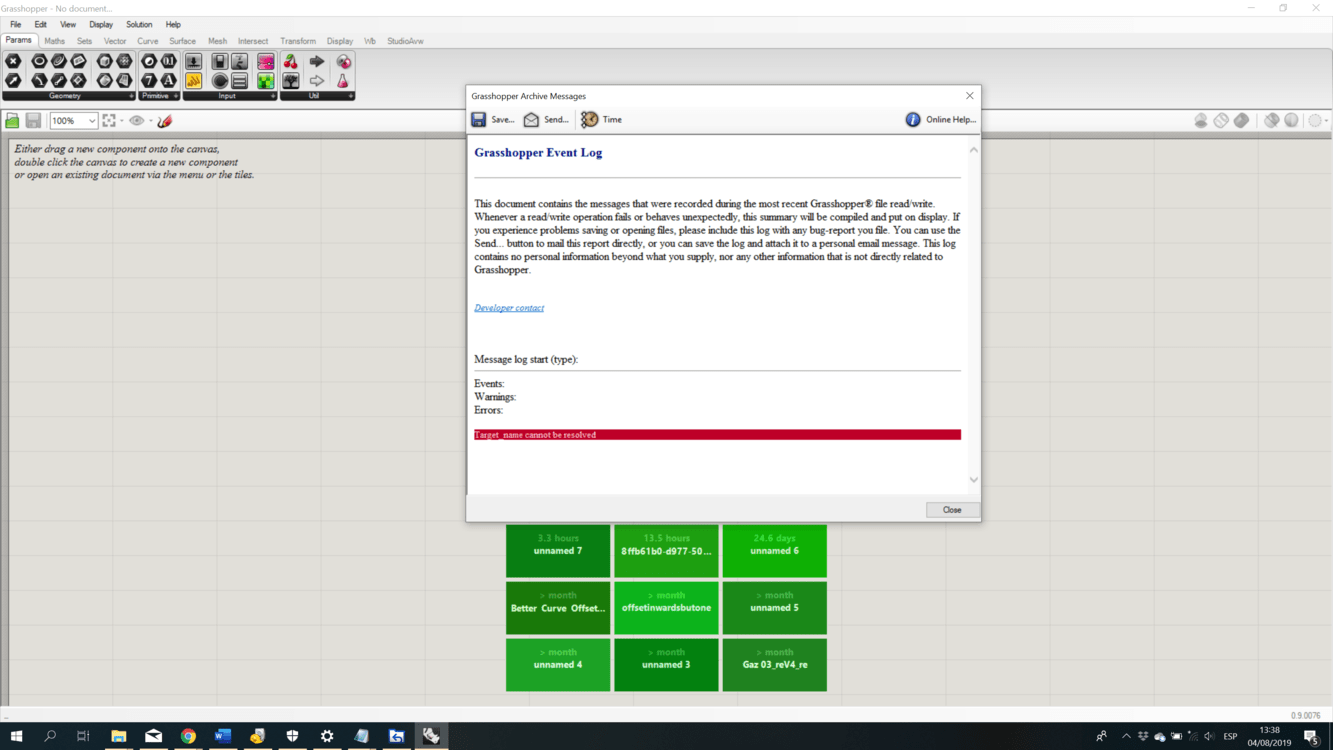Click event log scrollbar up arrow

tap(973, 150)
